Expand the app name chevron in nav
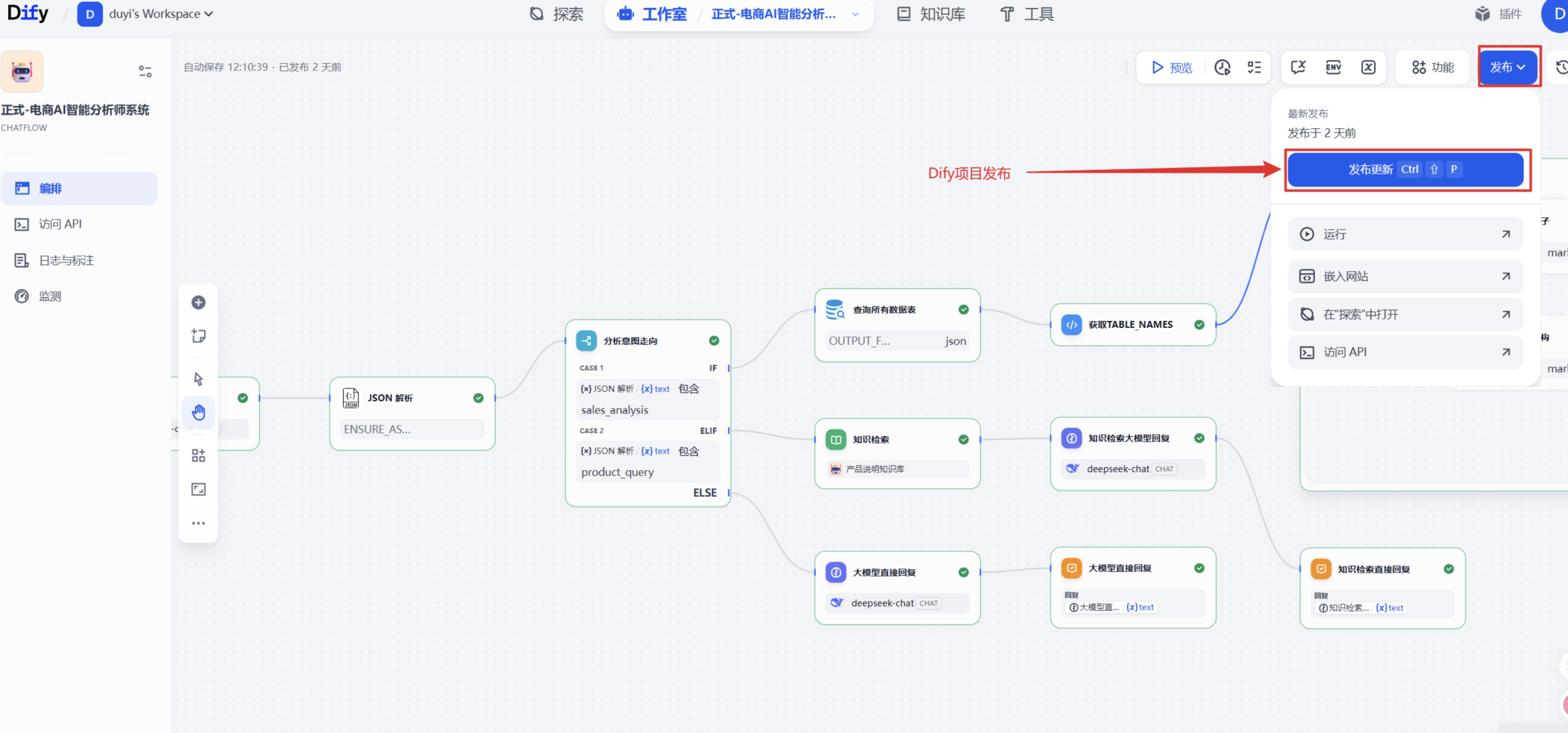This screenshot has height=733, width=1568. [x=855, y=14]
